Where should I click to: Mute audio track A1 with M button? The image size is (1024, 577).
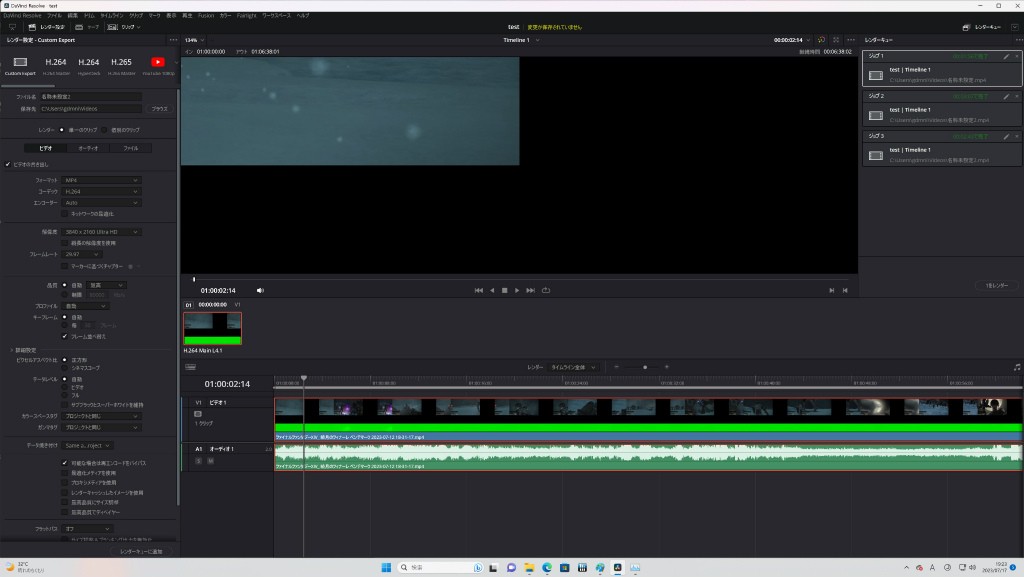click(x=211, y=460)
